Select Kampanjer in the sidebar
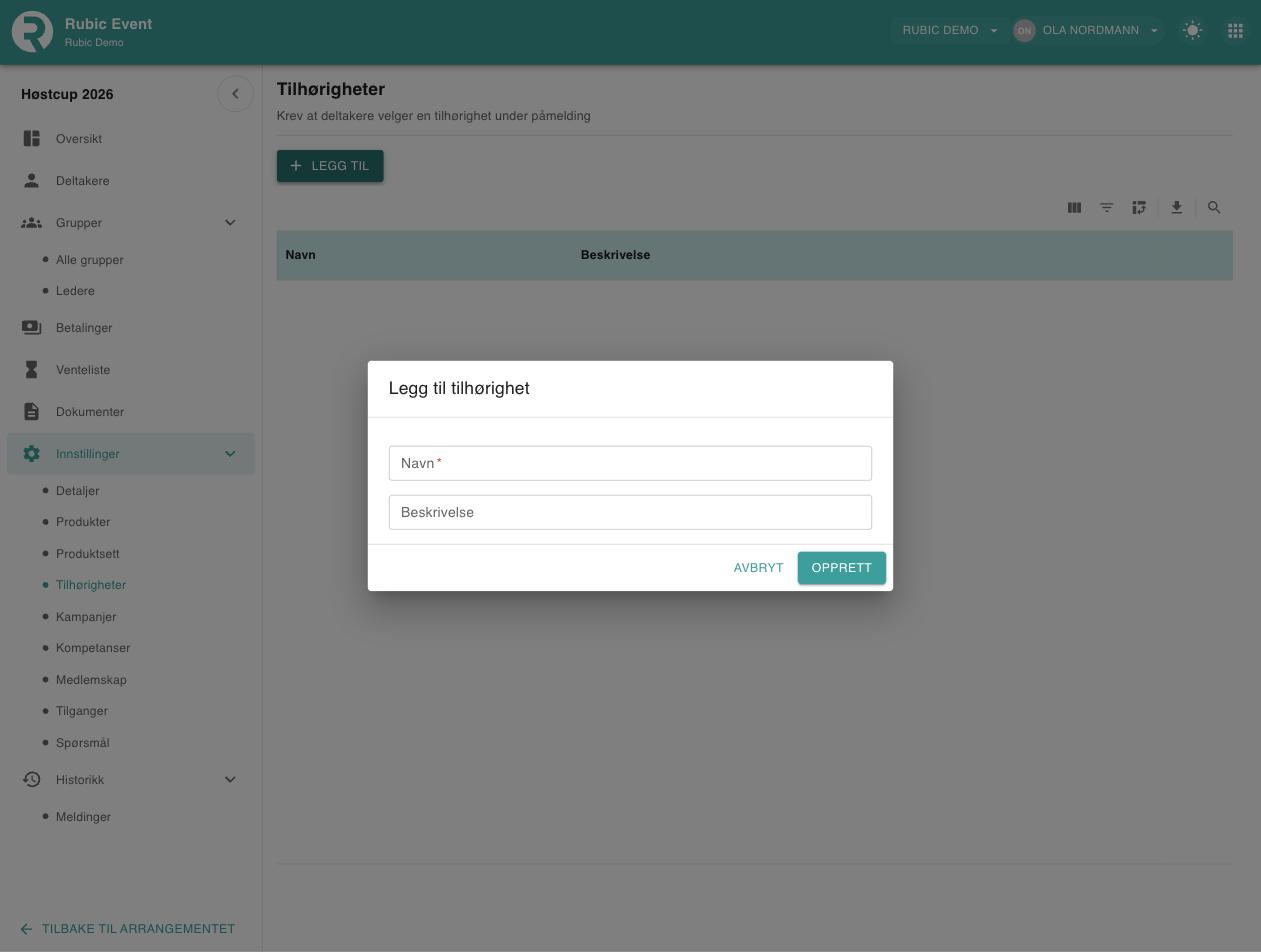Screen dimensions: 1261x952 pos(86,616)
